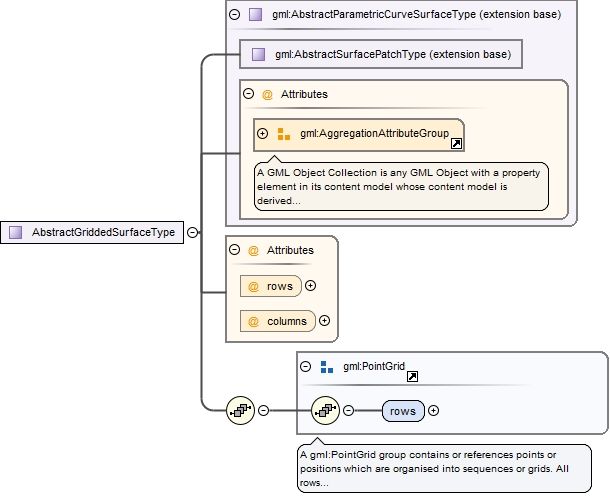Follow the gml:PointGrid reference arrow icon
The height and width of the screenshot is (496, 610).
coord(412,376)
